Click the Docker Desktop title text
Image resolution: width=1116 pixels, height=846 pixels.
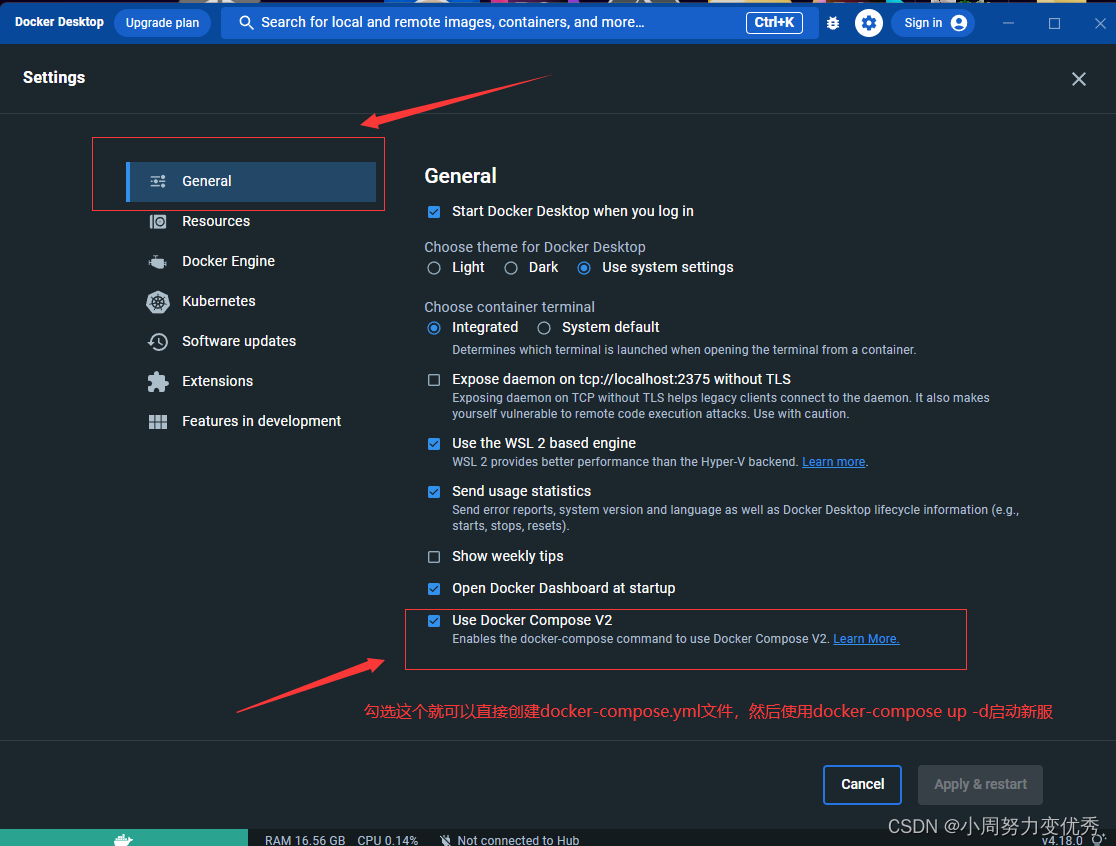[x=59, y=22]
